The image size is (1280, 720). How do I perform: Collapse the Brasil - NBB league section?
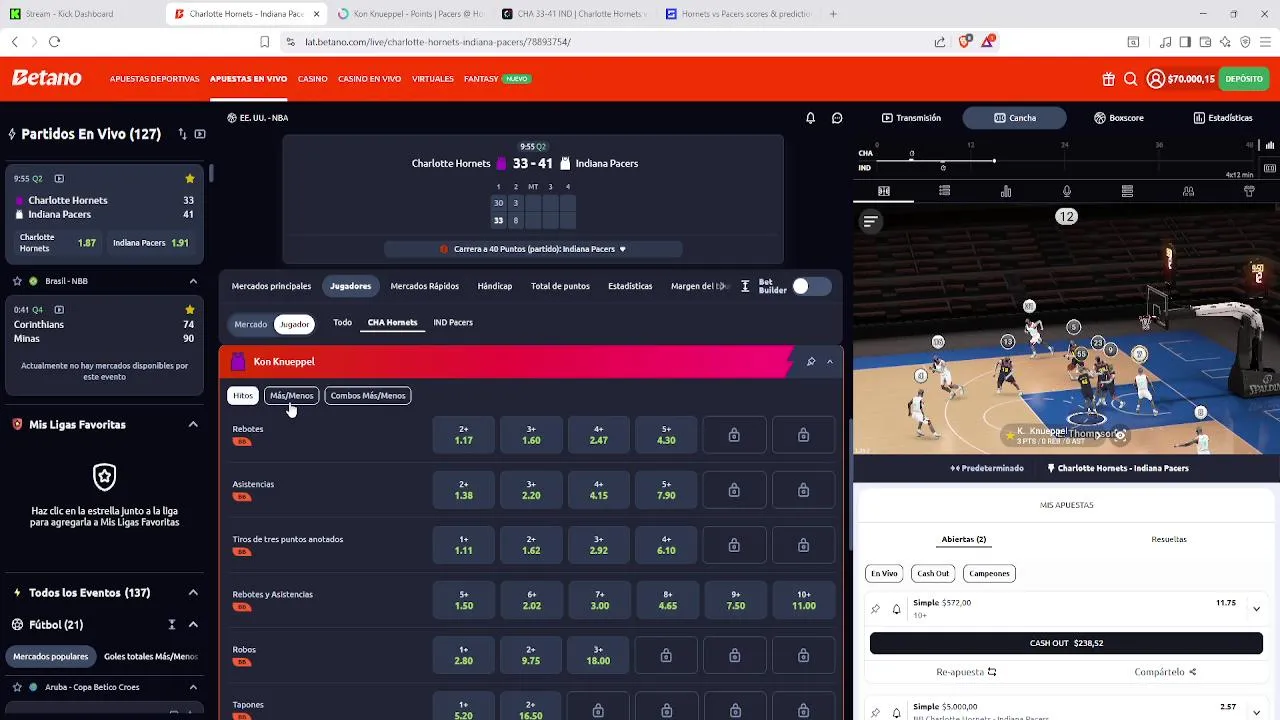tap(193, 281)
